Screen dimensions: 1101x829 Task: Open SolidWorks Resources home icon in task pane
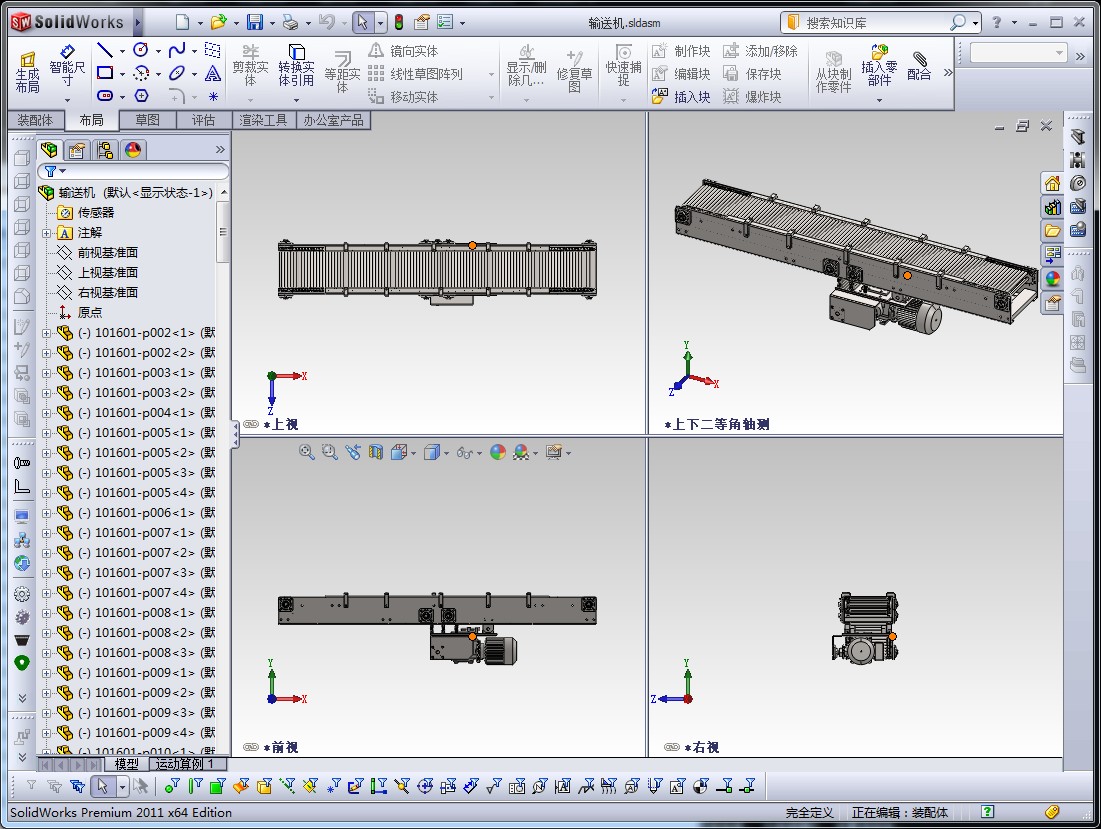[1052, 183]
